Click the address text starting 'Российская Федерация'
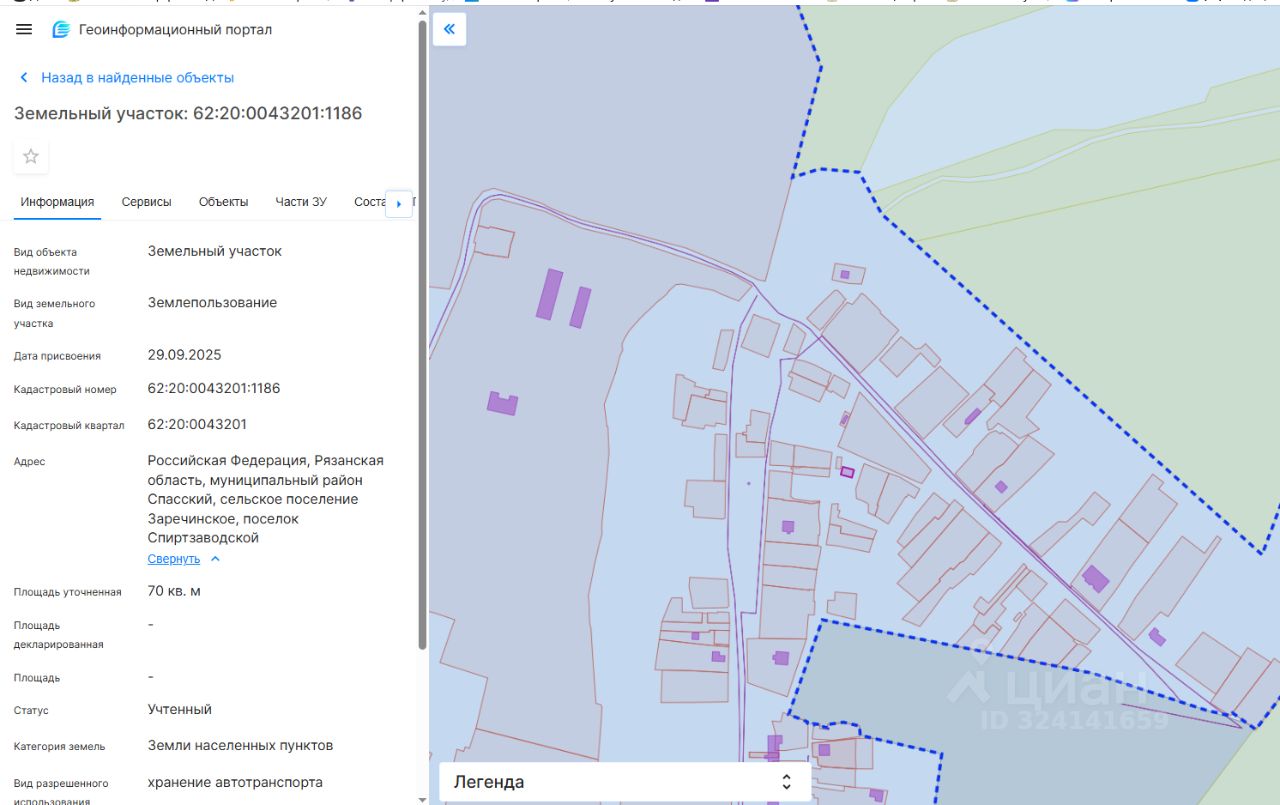1280x805 pixels. click(266, 499)
